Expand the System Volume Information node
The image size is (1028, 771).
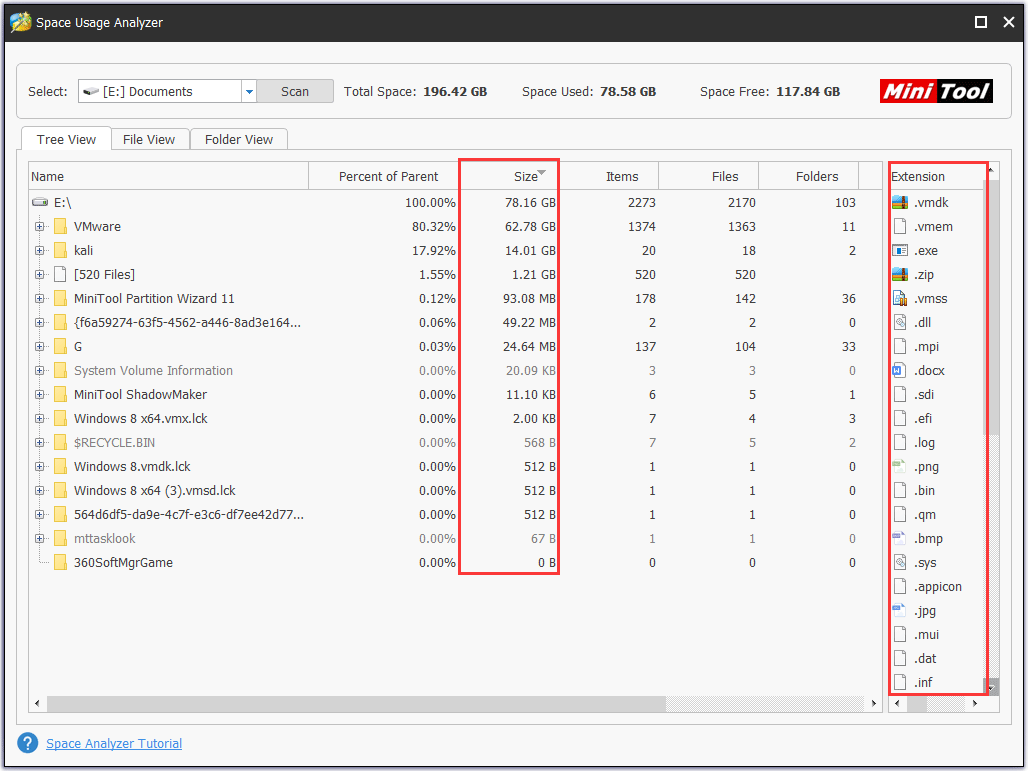click(x=39, y=370)
